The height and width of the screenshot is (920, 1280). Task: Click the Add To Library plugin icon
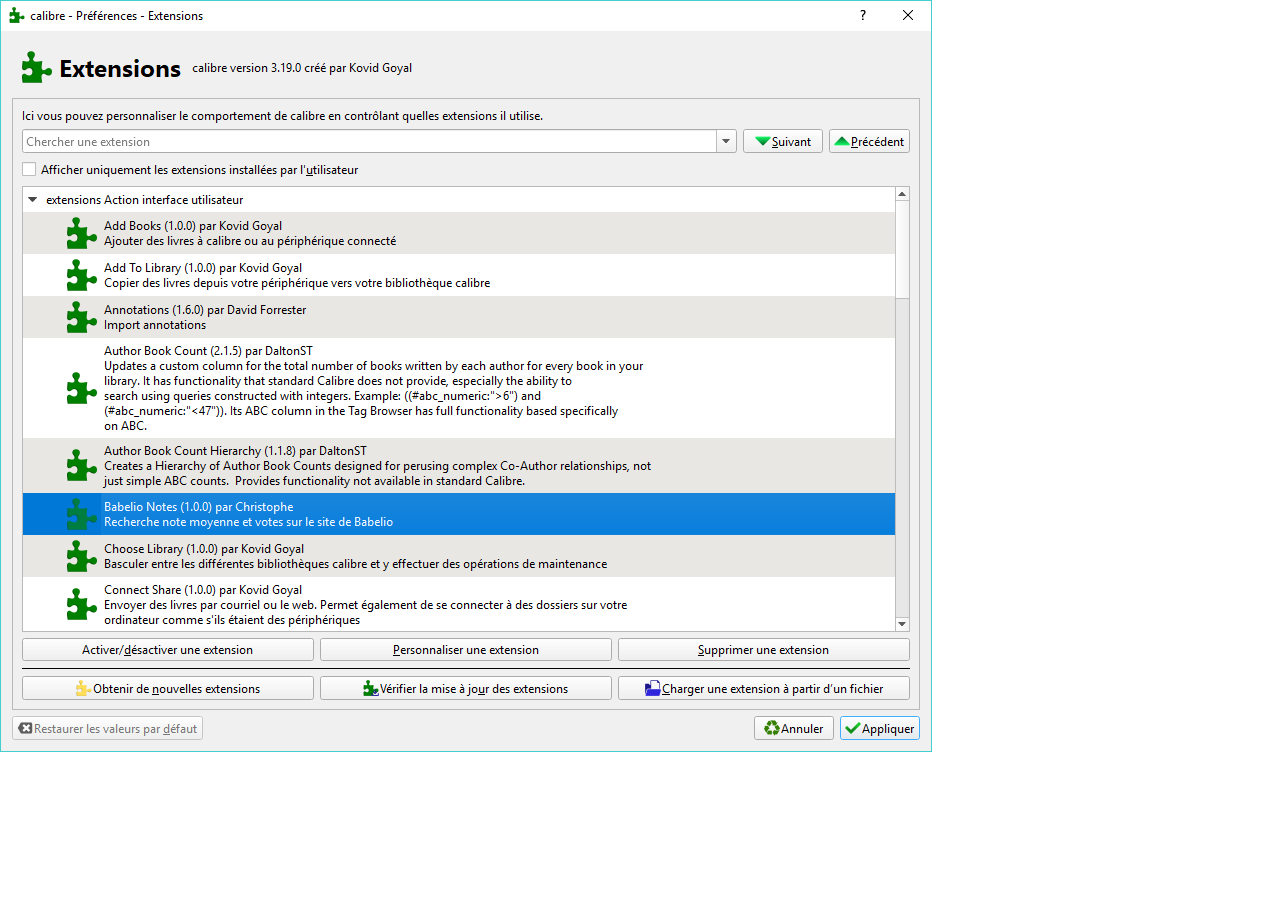82,275
